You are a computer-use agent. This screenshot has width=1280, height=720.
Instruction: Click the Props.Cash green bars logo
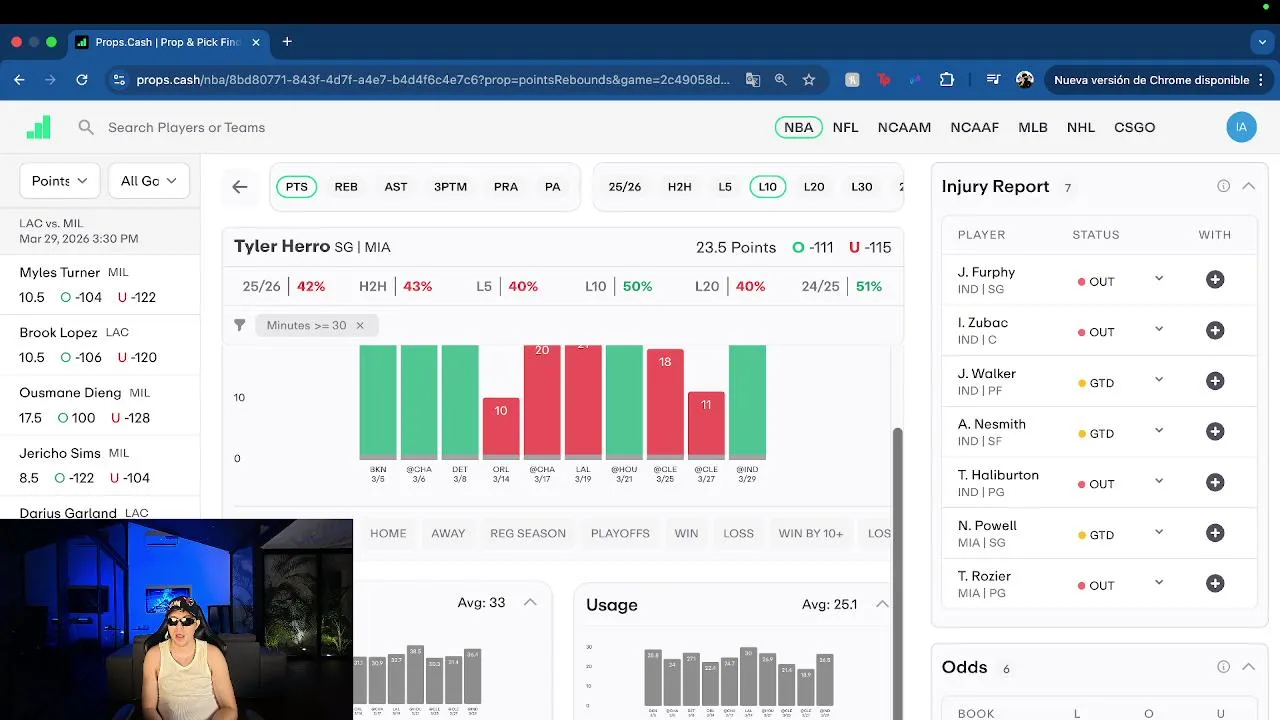(x=38, y=127)
